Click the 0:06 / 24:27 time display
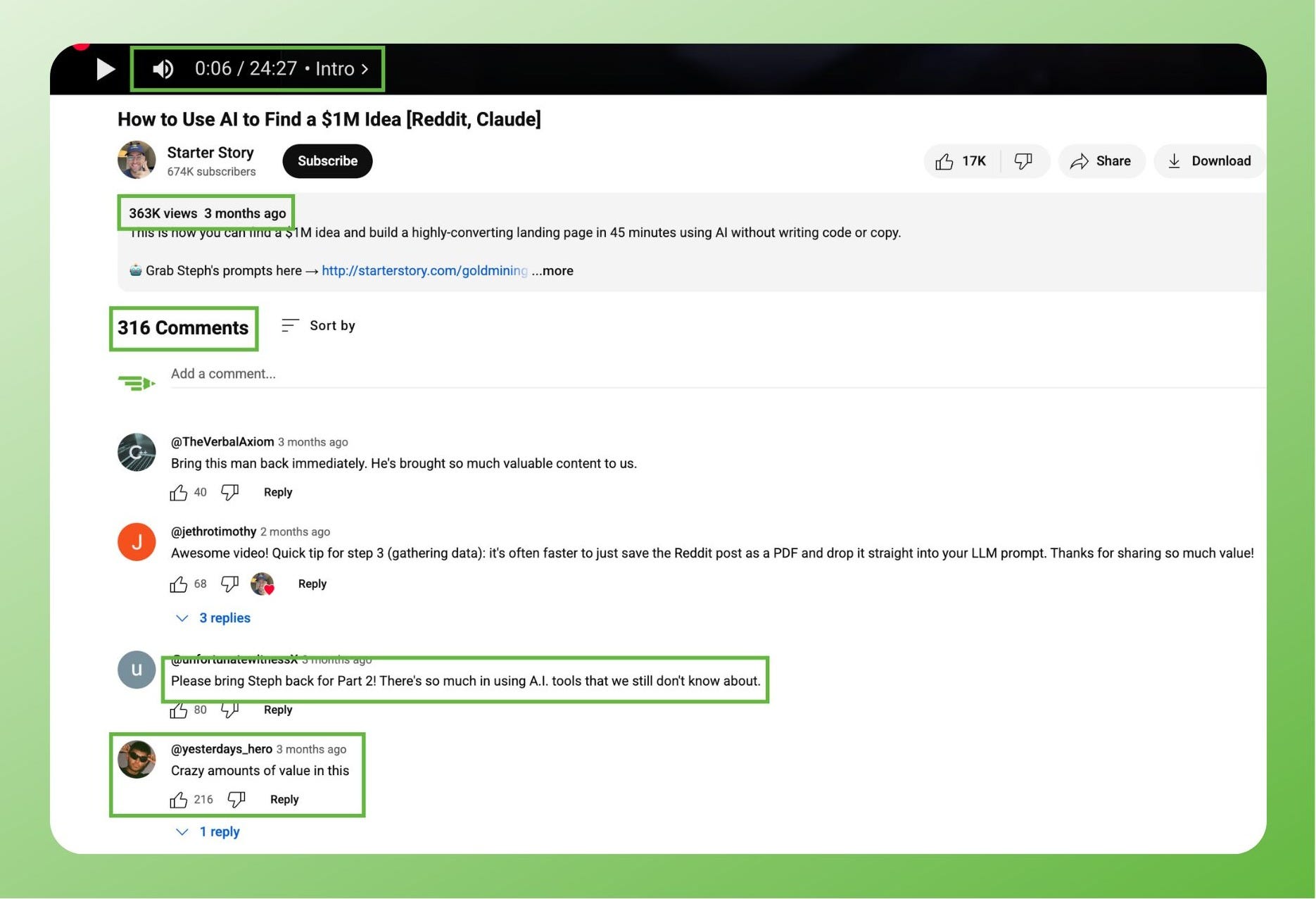 246,69
